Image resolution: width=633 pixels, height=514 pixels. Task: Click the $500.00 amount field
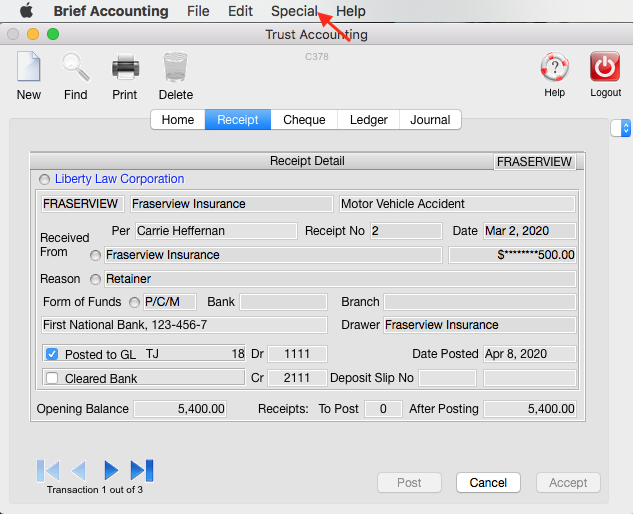[x=512, y=255]
